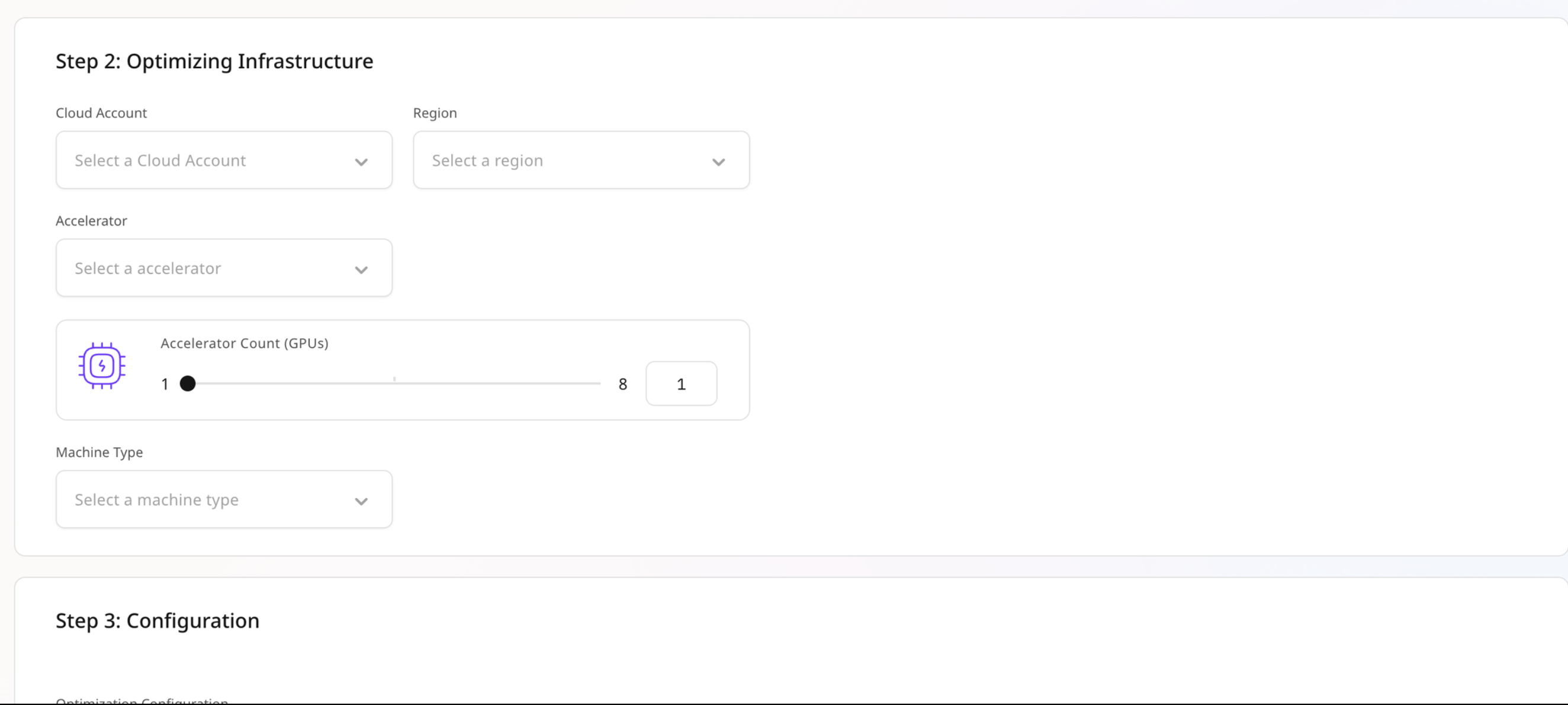Click the Step 2: Optimizing Infrastructure heading
This screenshot has height=705, width=1568.
click(x=214, y=61)
